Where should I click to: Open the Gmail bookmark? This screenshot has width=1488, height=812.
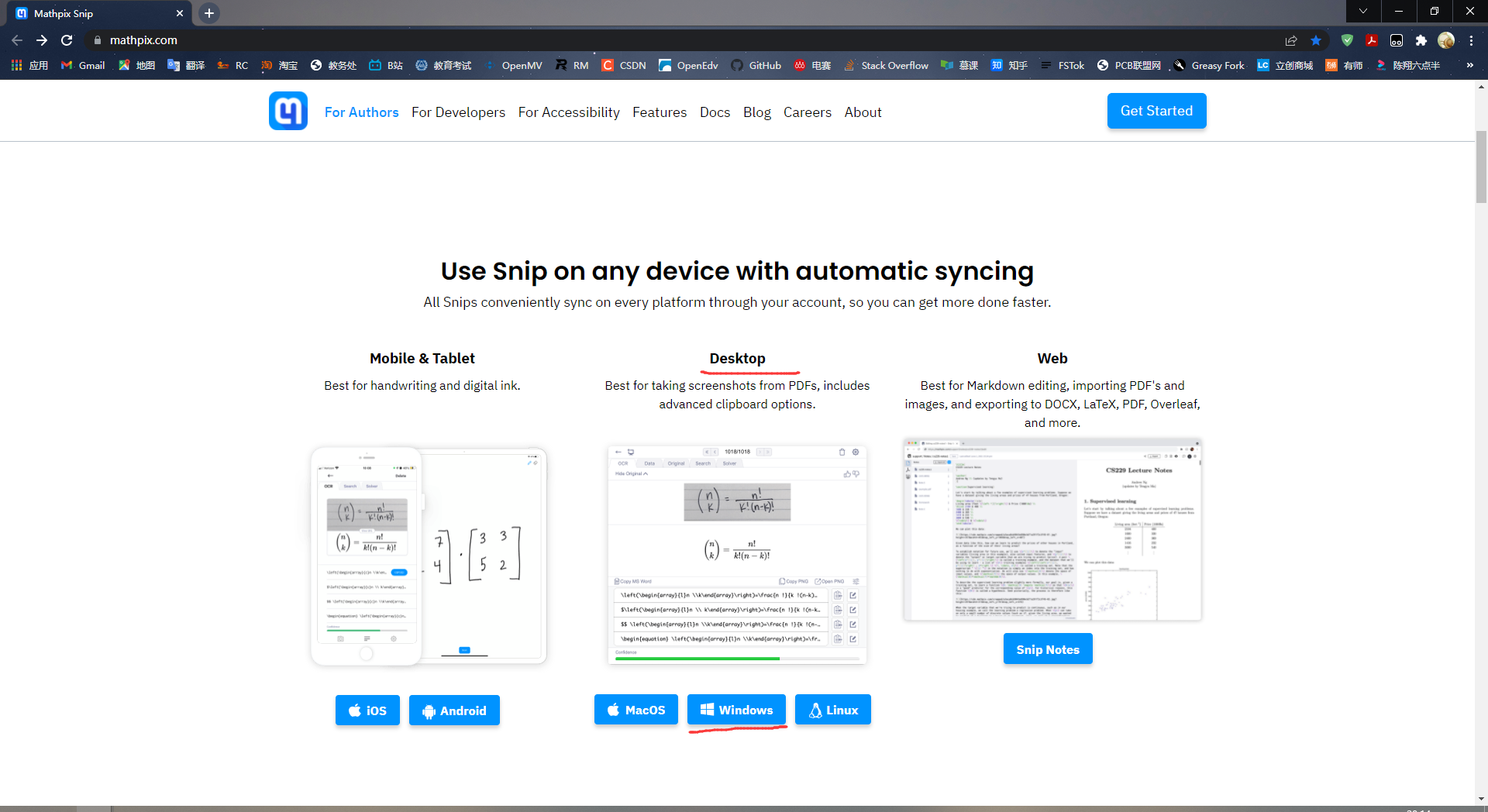[x=83, y=65]
